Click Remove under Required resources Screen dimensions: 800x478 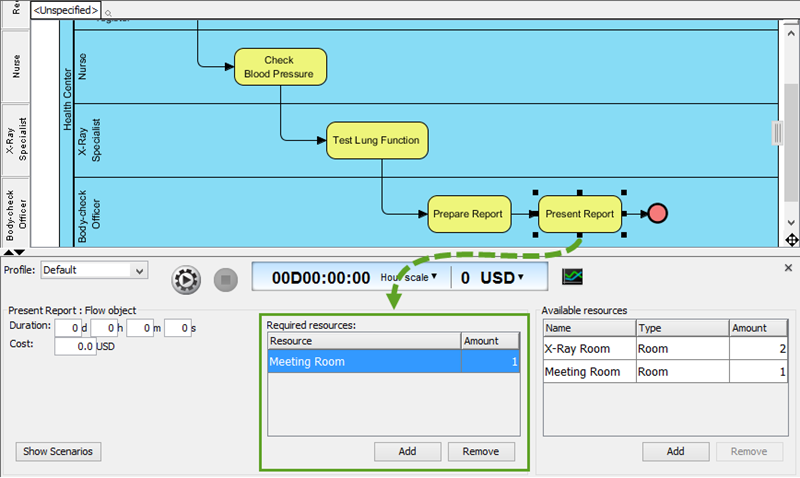click(481, 451)
